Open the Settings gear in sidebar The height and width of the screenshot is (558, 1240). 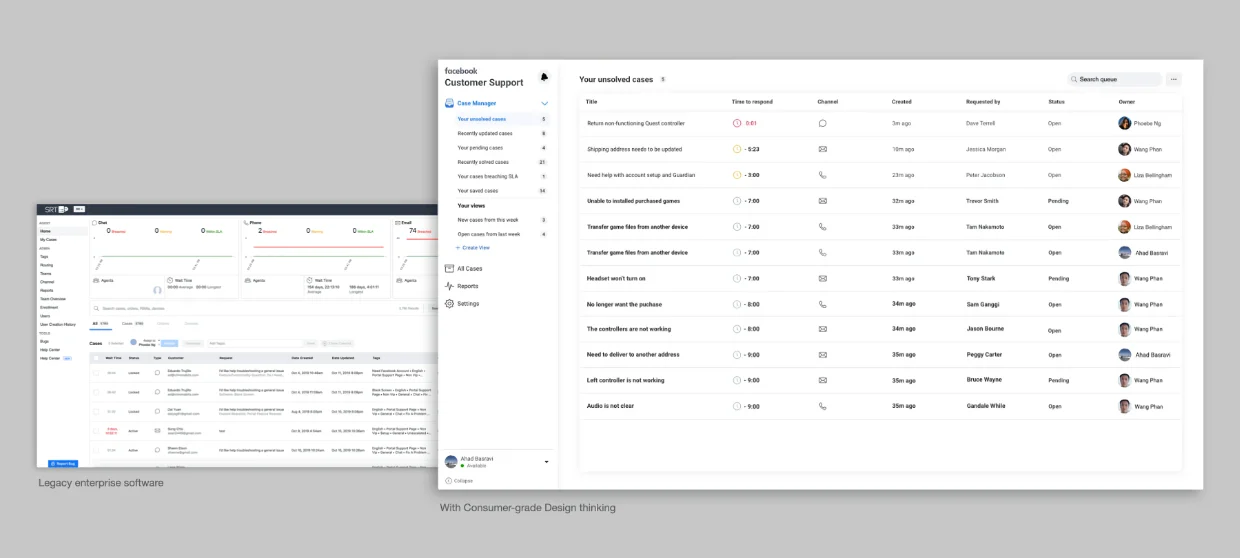[x=450, y=304]
